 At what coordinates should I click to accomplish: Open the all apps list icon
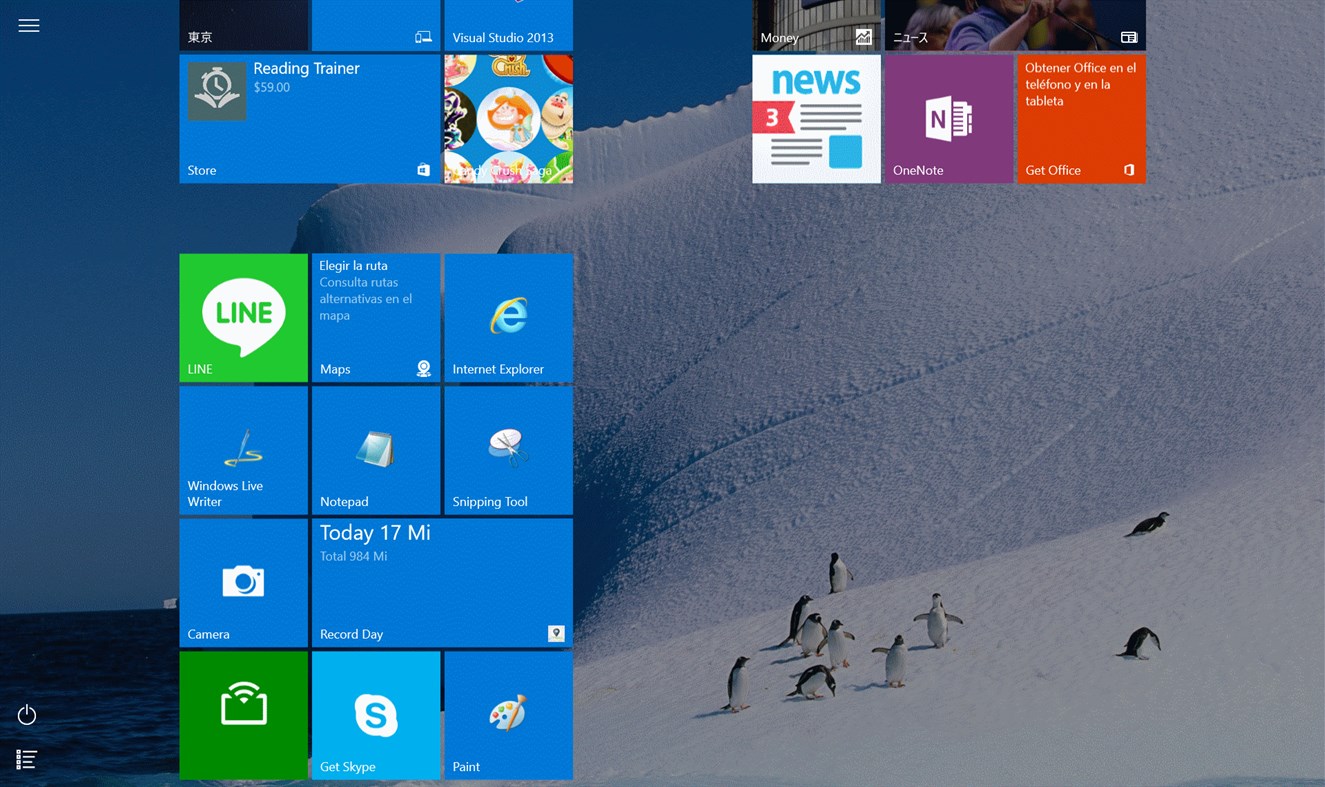click(x=26, y=758)
